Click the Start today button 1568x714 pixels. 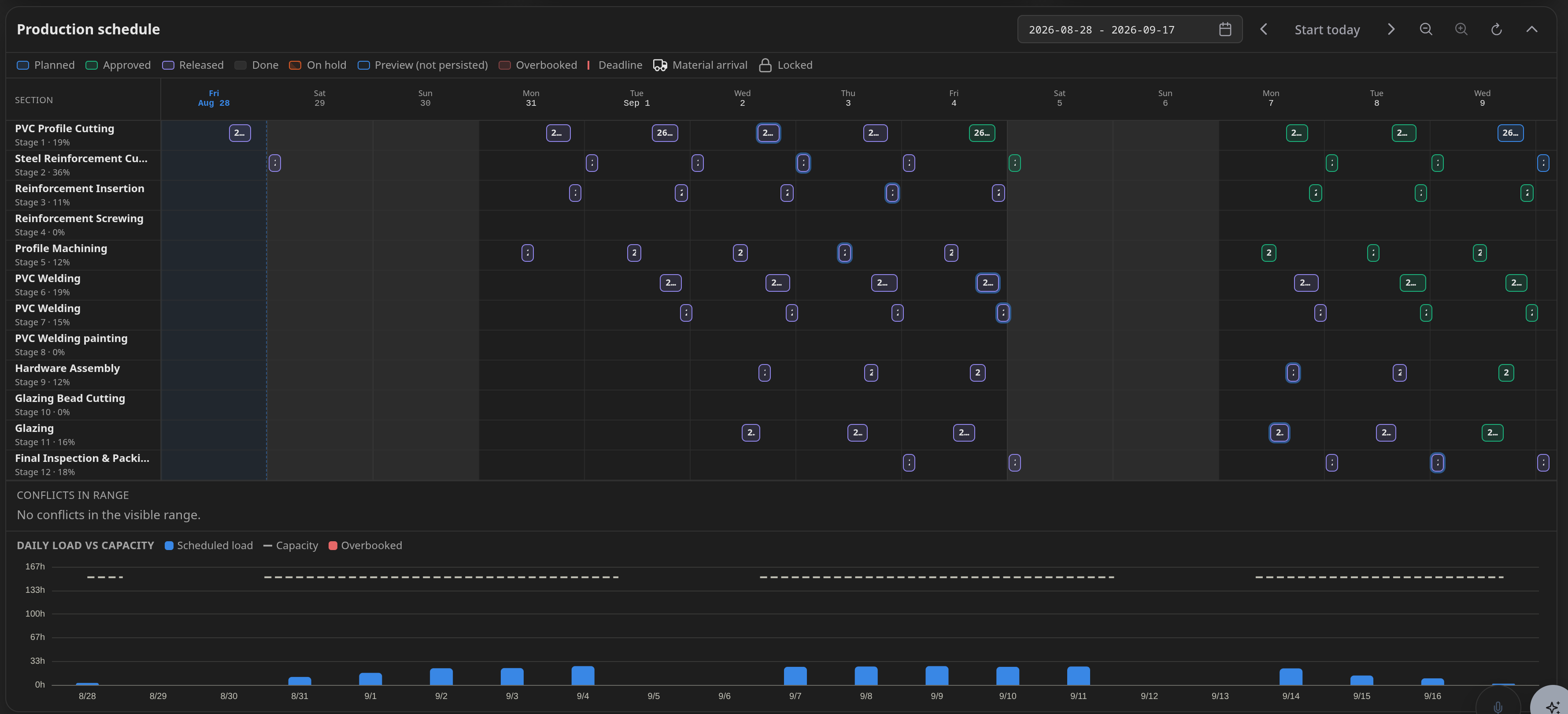1327,30
